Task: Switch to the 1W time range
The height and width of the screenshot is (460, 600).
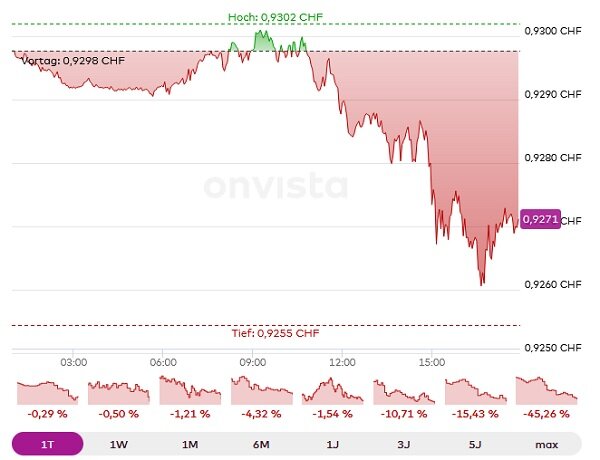Action: pos(119,443)
